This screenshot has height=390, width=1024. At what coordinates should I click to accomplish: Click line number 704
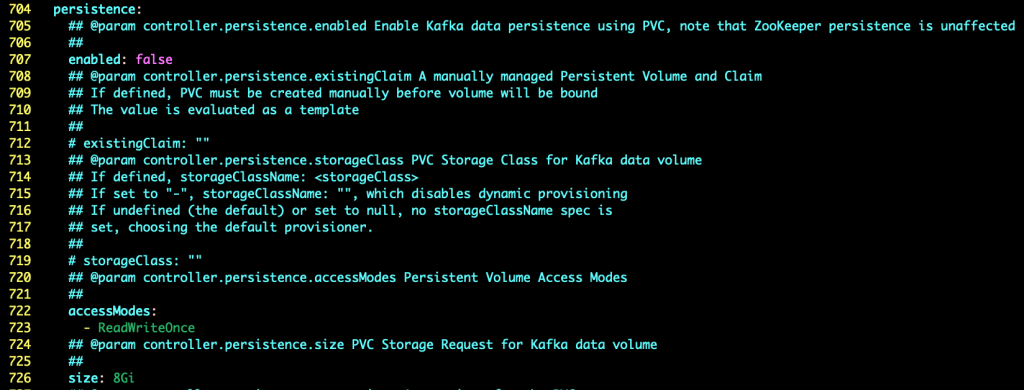pyautogui.click(x=19, y=10)
